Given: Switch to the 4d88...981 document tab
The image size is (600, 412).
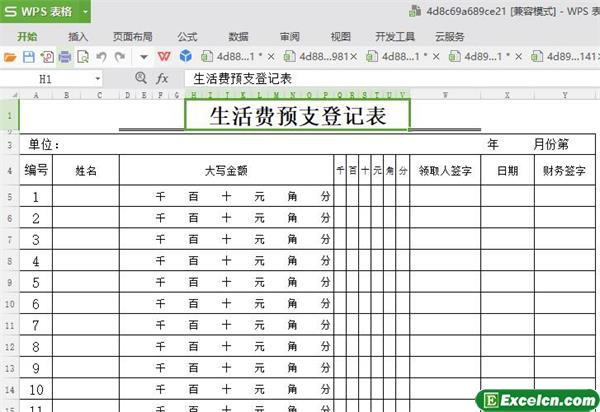Looking at the screenshot, I should [x=315, y=57].
